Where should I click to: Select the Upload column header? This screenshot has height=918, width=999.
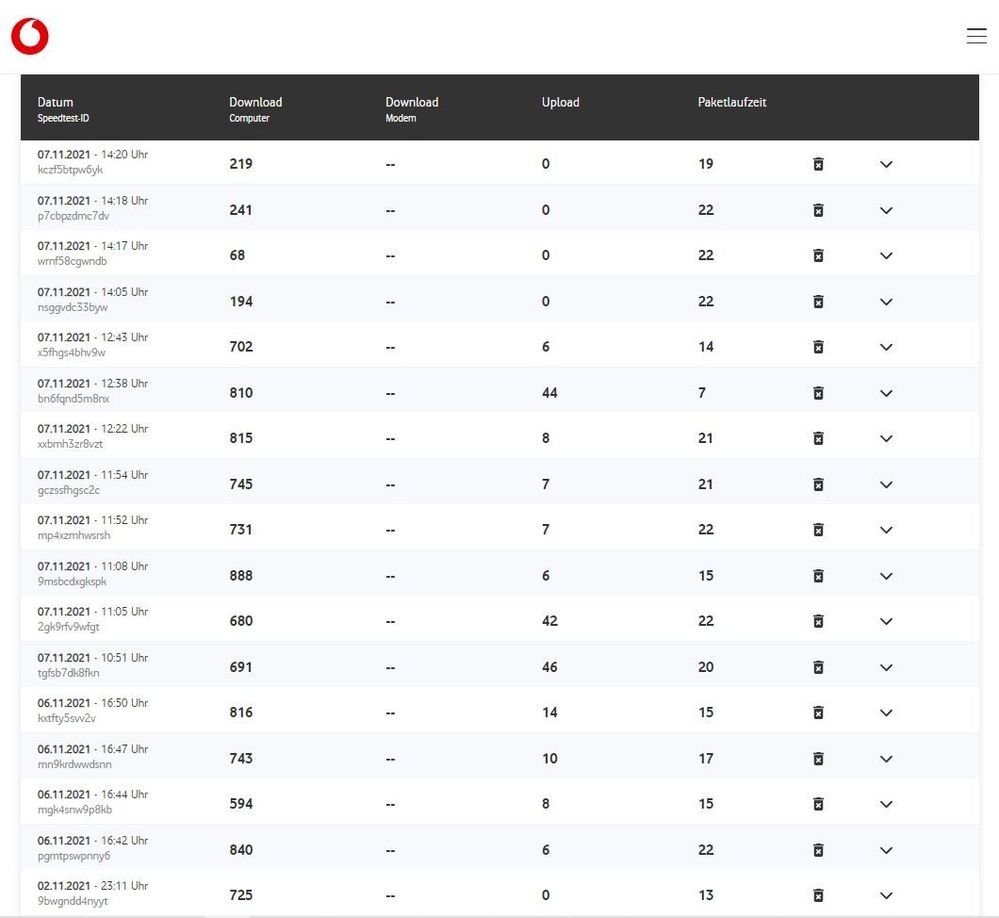[561, 102]
